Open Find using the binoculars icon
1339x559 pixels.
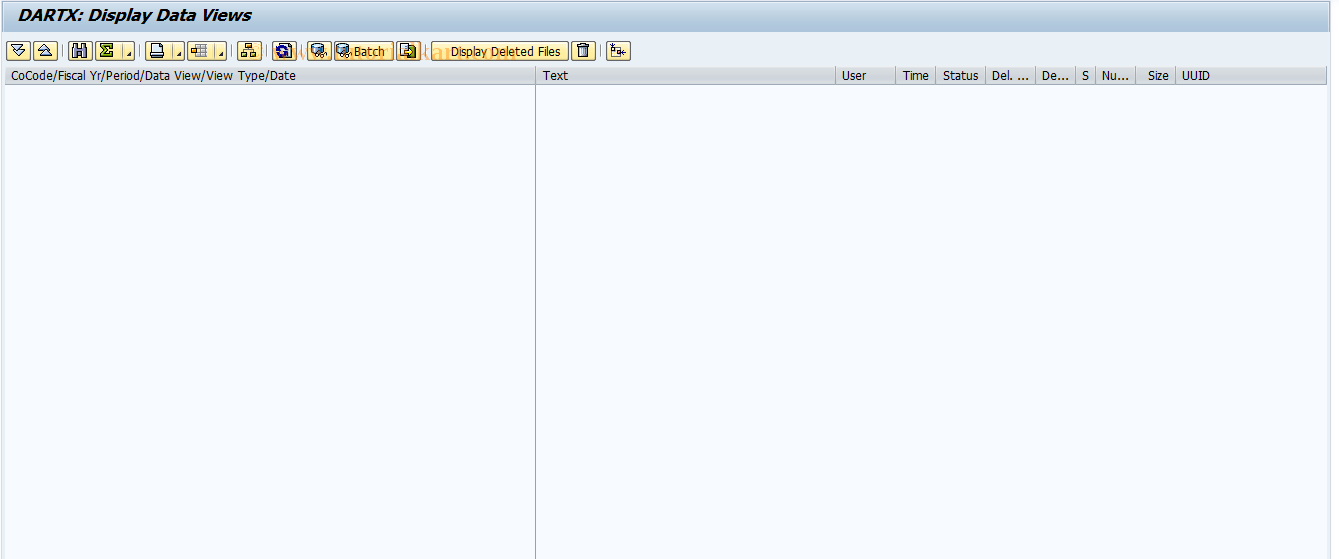80,51
